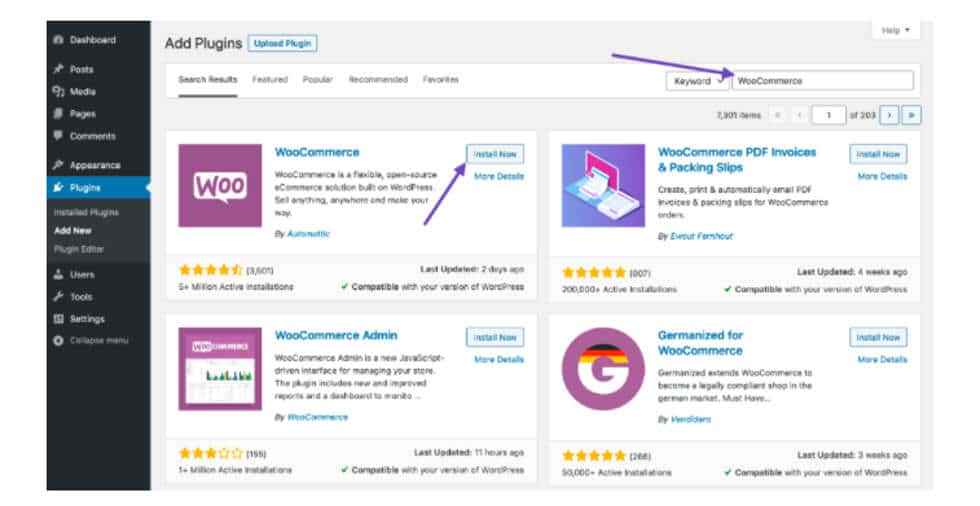Screen dimensions: 980x506
Task: Click the WooCommerce Woo logo thumbnail
Action: [220, 186]
